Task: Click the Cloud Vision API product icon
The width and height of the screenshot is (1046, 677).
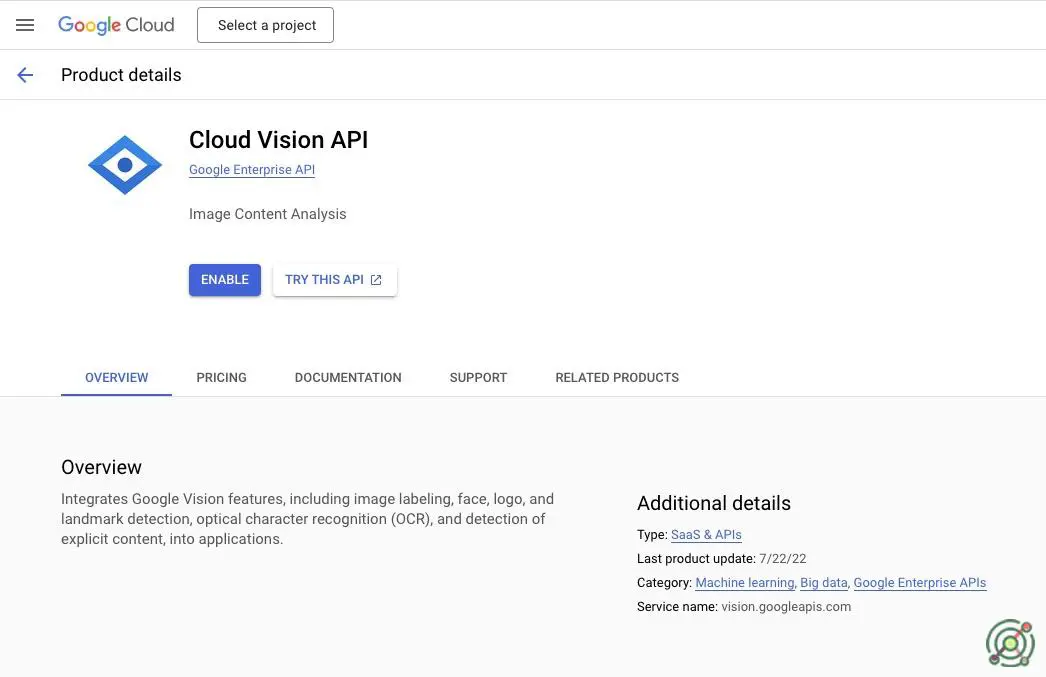Action: click(125, 165)
